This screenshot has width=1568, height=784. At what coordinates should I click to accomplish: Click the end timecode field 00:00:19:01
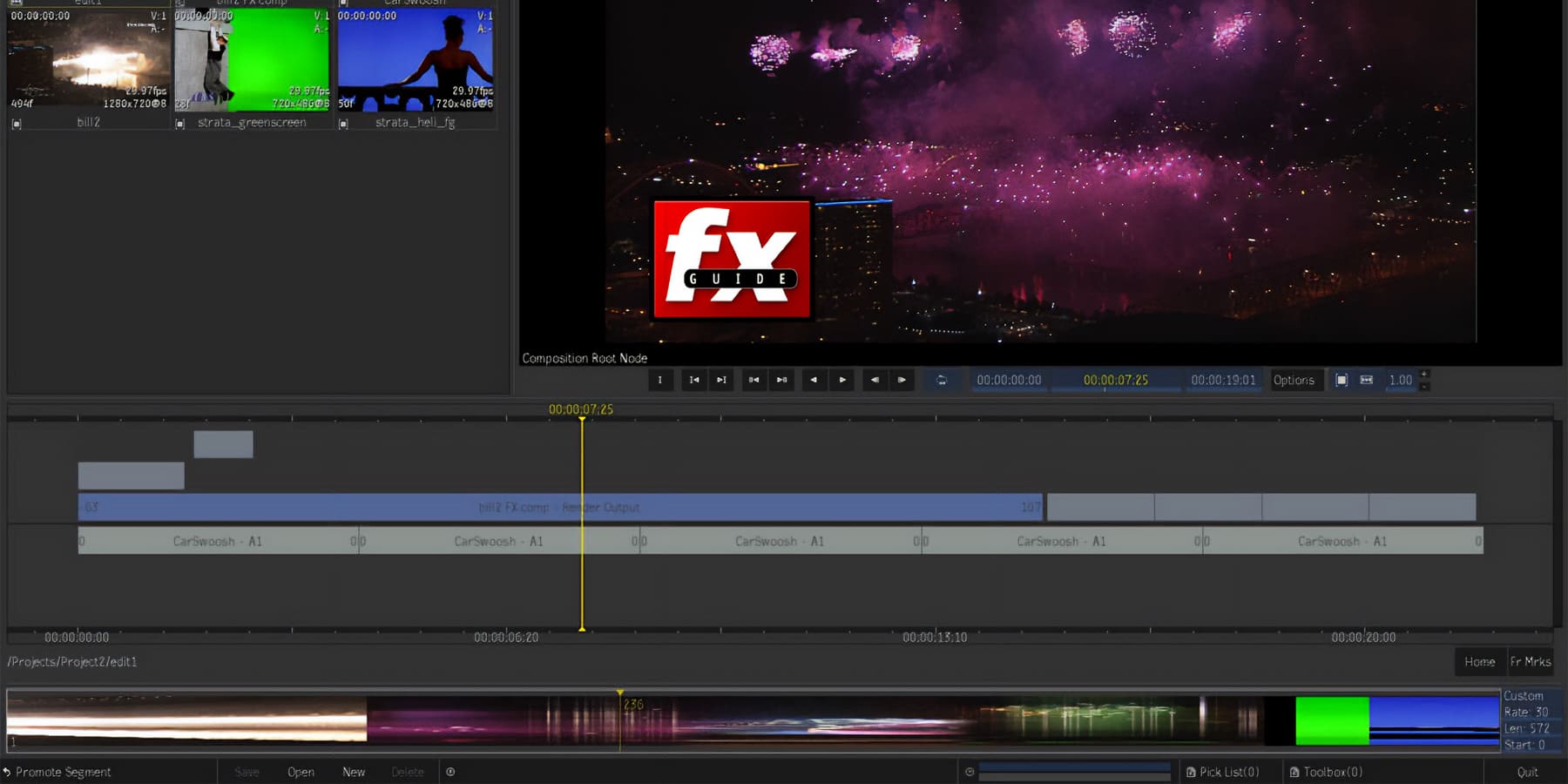click(1223, 380)
